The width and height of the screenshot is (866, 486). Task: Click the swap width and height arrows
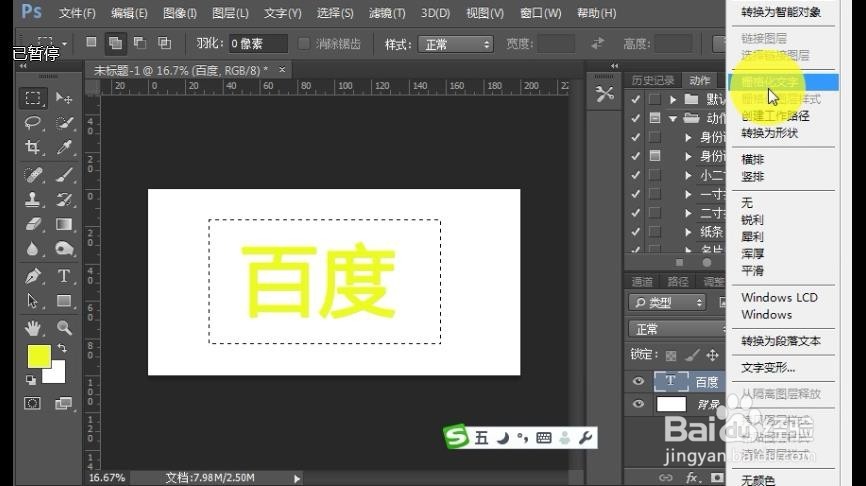pos(598,44)
